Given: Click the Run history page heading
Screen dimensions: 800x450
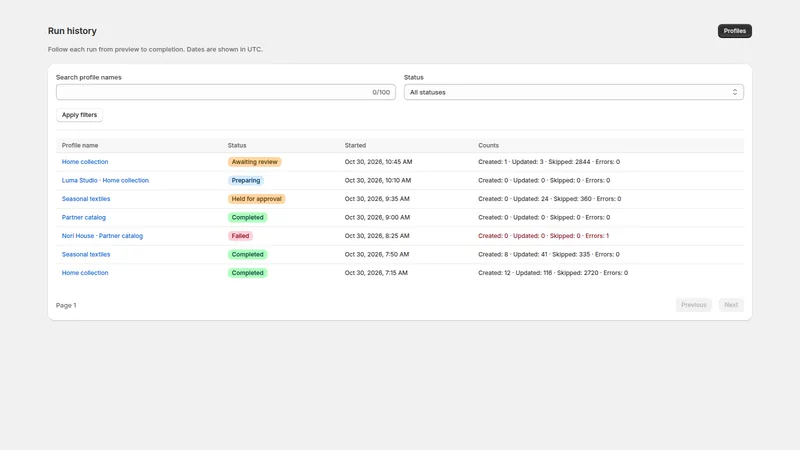Looking at the screenshot, I should [x=72, y=31].
